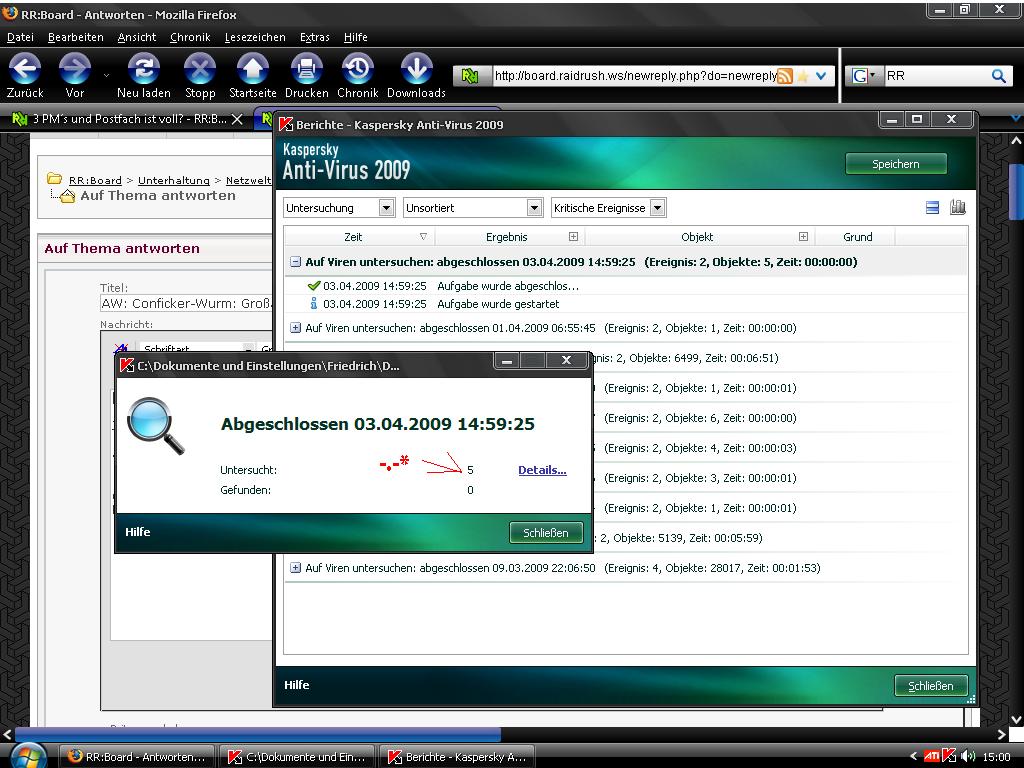Screen dimensions: 1024x768
Task: Open the Extras menu
Action: [x=315, y=37]
